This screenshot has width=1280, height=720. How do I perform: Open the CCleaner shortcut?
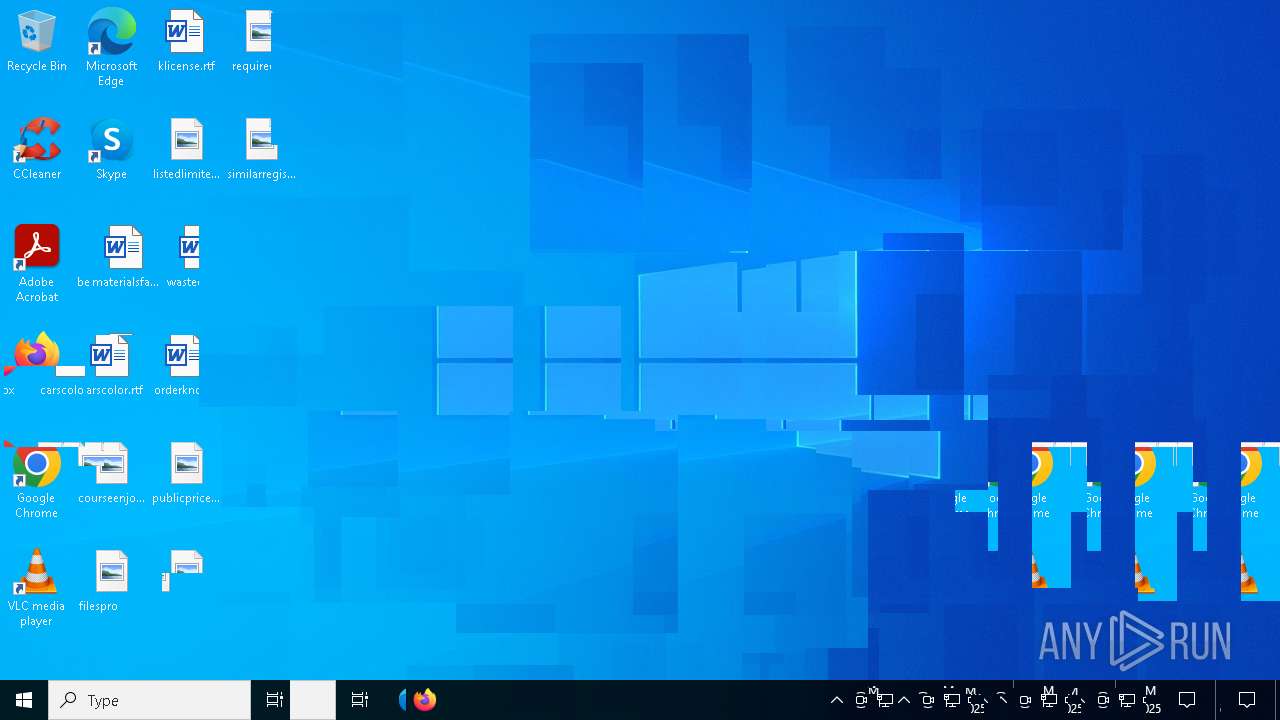[x=37, y=150]
